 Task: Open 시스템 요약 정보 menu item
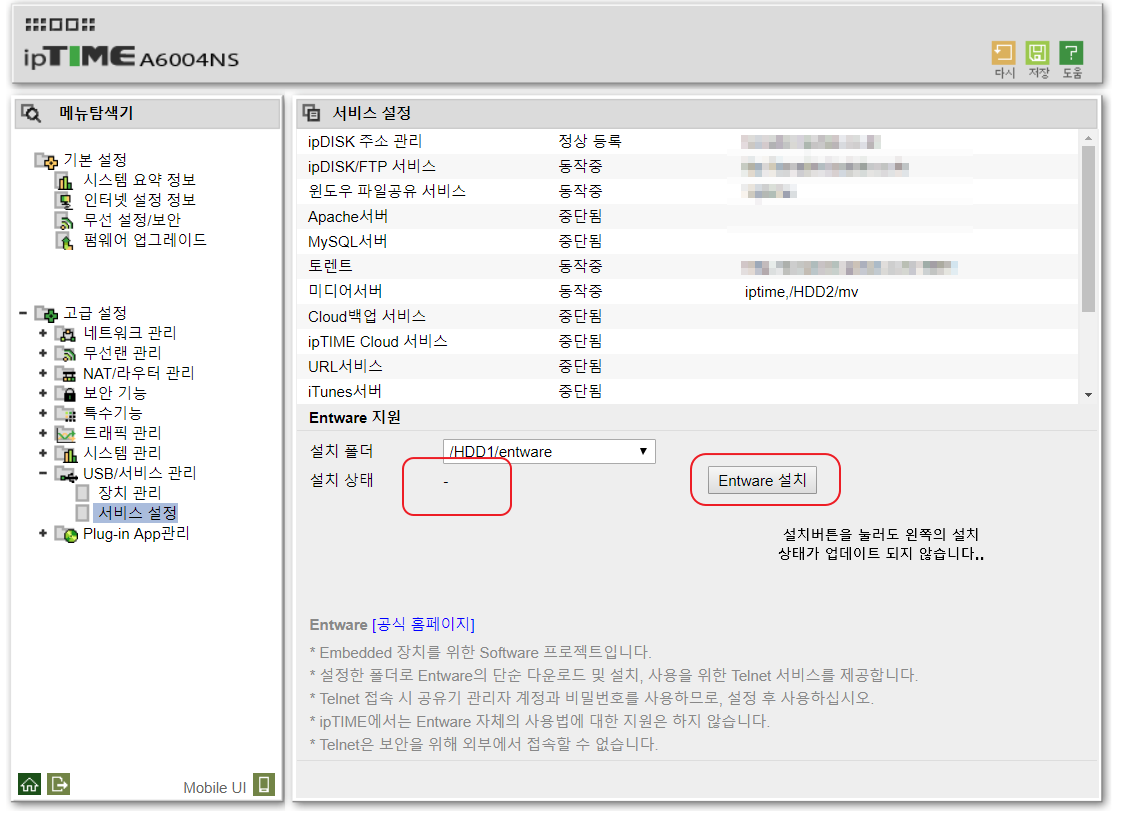[x=139, y=180]
